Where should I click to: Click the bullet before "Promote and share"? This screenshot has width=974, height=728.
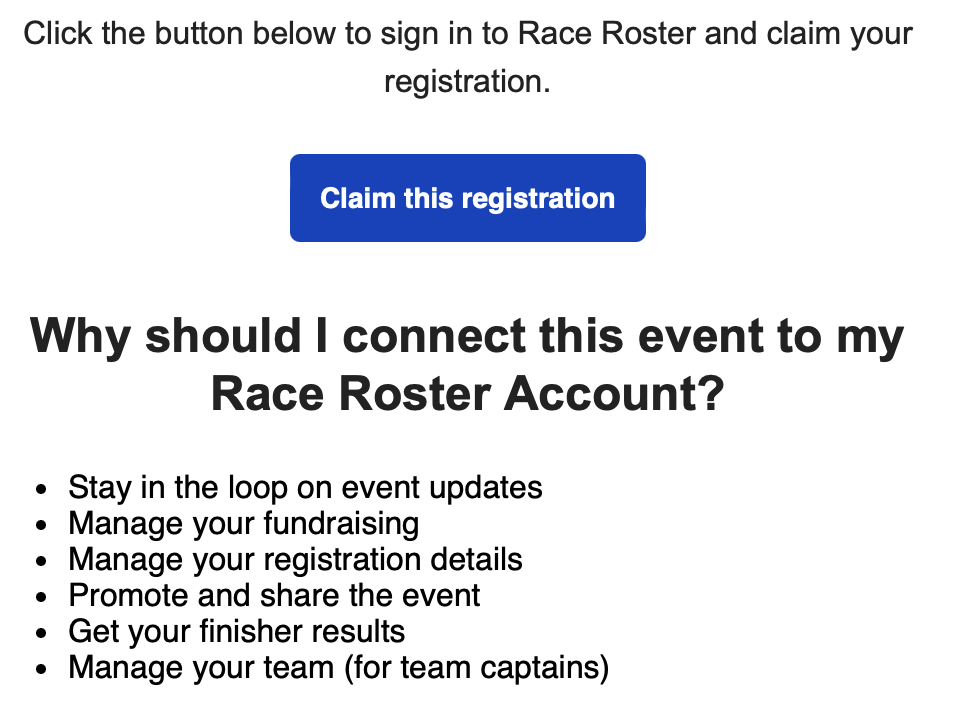(x=41, y=598)
